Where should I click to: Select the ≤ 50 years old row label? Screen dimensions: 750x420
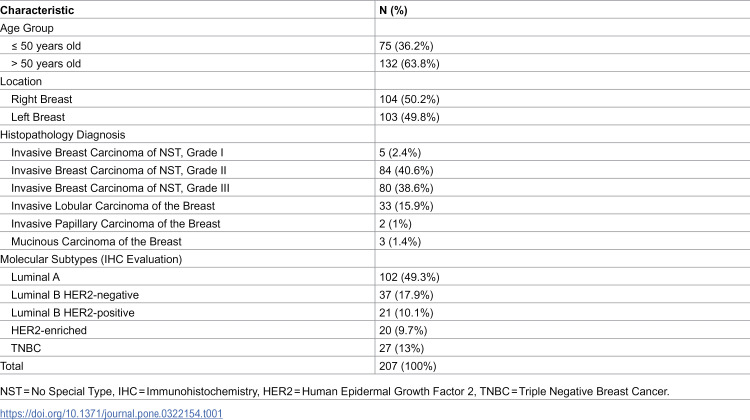coord(46,46)
